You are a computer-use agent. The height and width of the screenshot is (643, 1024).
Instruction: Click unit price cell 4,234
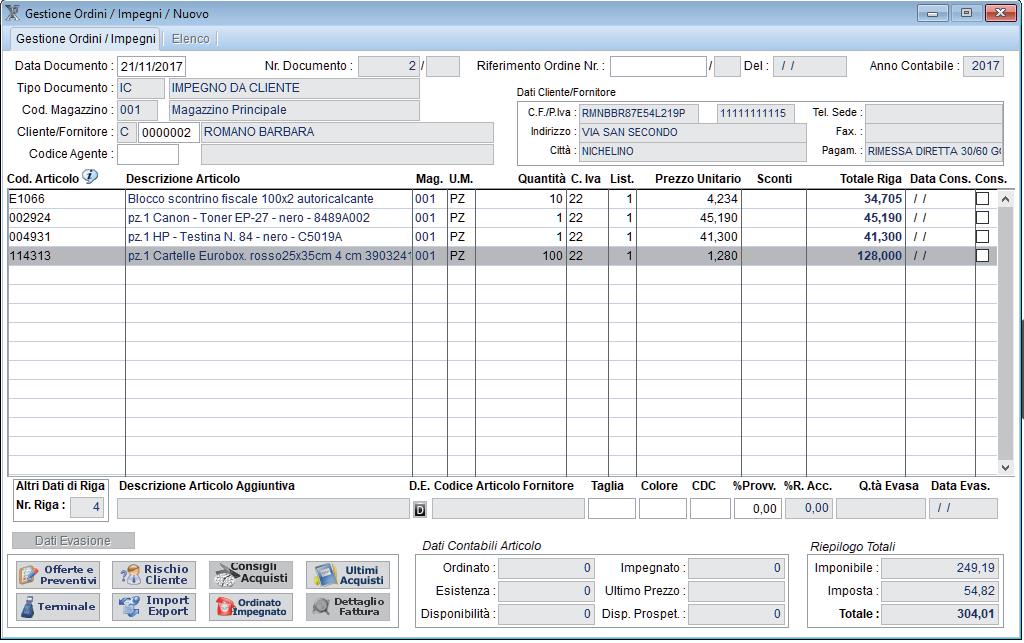point(689,198)
